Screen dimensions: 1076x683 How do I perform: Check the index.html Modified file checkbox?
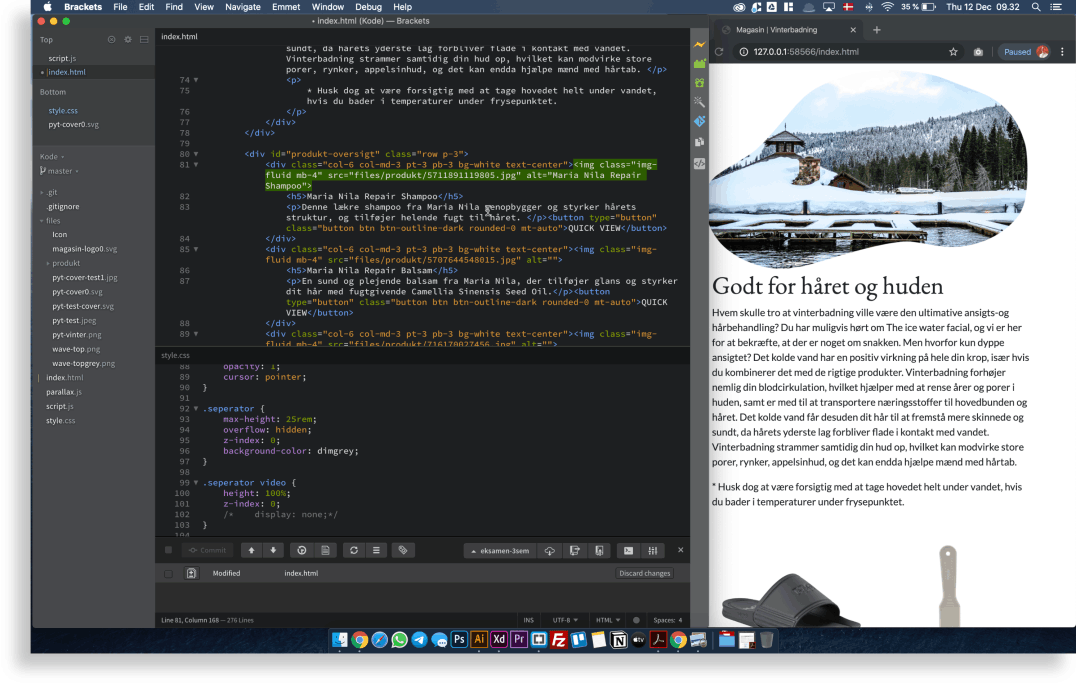pos(168,573)
